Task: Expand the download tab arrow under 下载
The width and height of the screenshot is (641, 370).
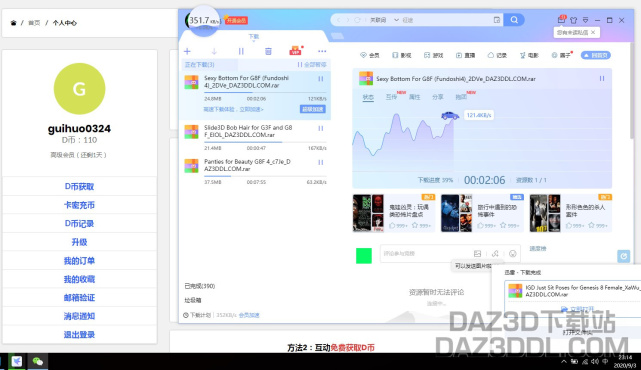Action: pyautogui.click(x=253, y=41)
